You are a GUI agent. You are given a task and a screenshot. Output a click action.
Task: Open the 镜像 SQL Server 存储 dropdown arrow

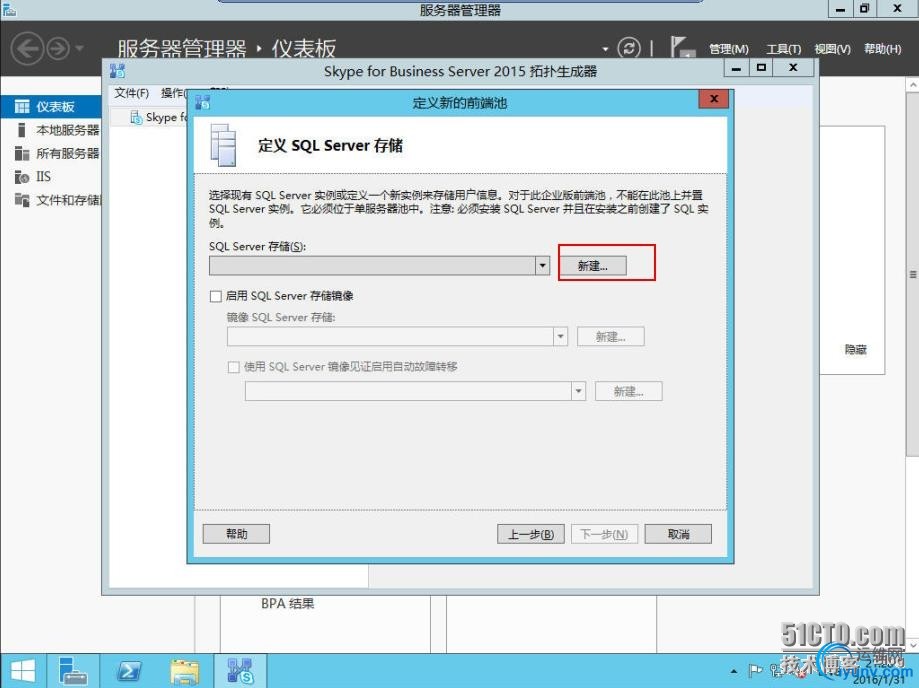561,336
